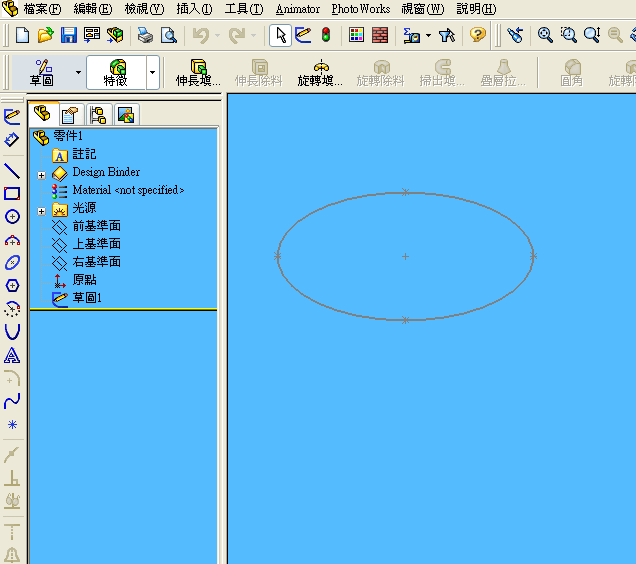Select Material <not specified> item
This screenshot has width=636, height=564.
(x=128, y=190)
